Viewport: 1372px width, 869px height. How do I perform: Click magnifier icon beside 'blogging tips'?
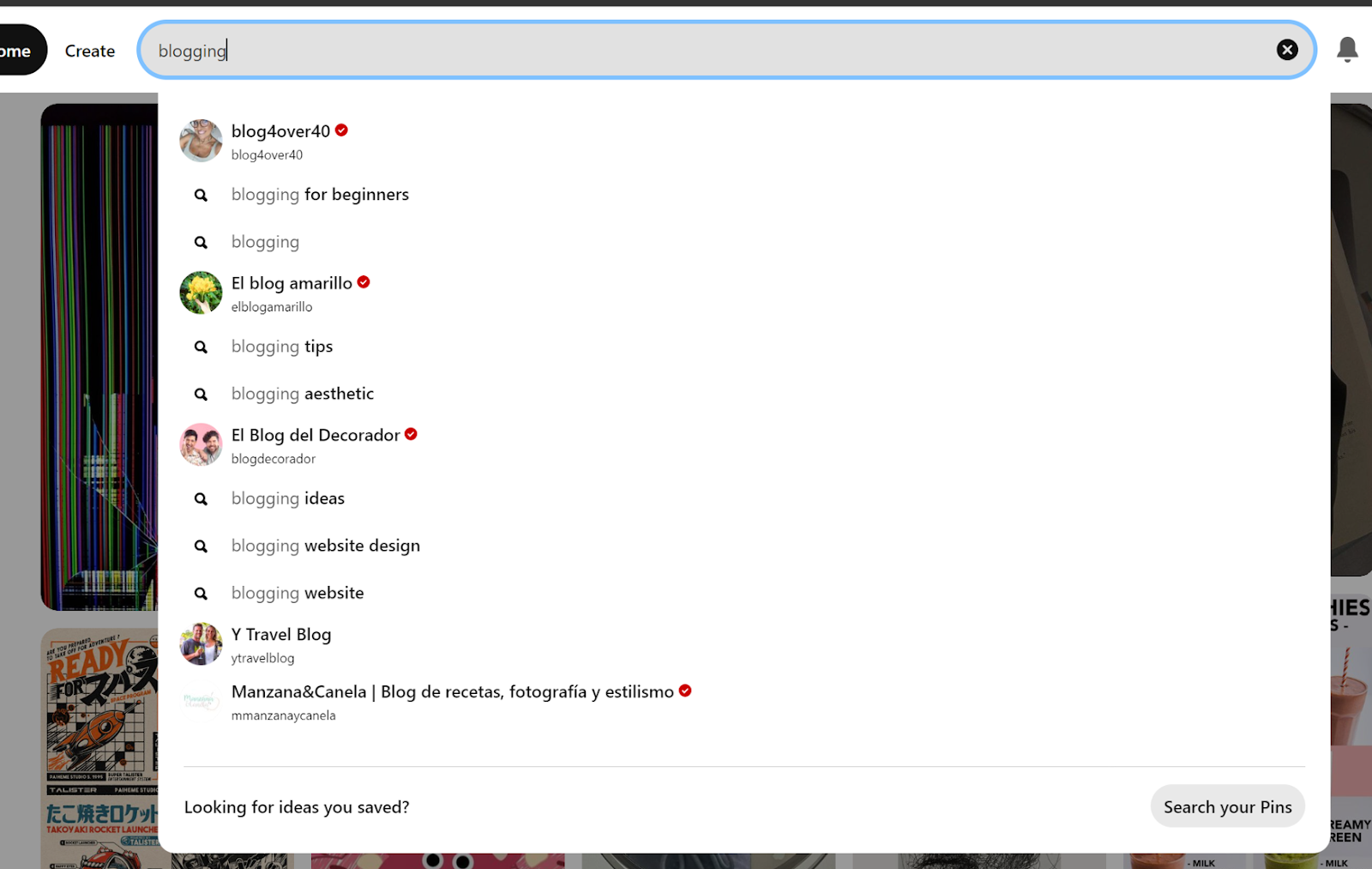[x=201, y=347]
